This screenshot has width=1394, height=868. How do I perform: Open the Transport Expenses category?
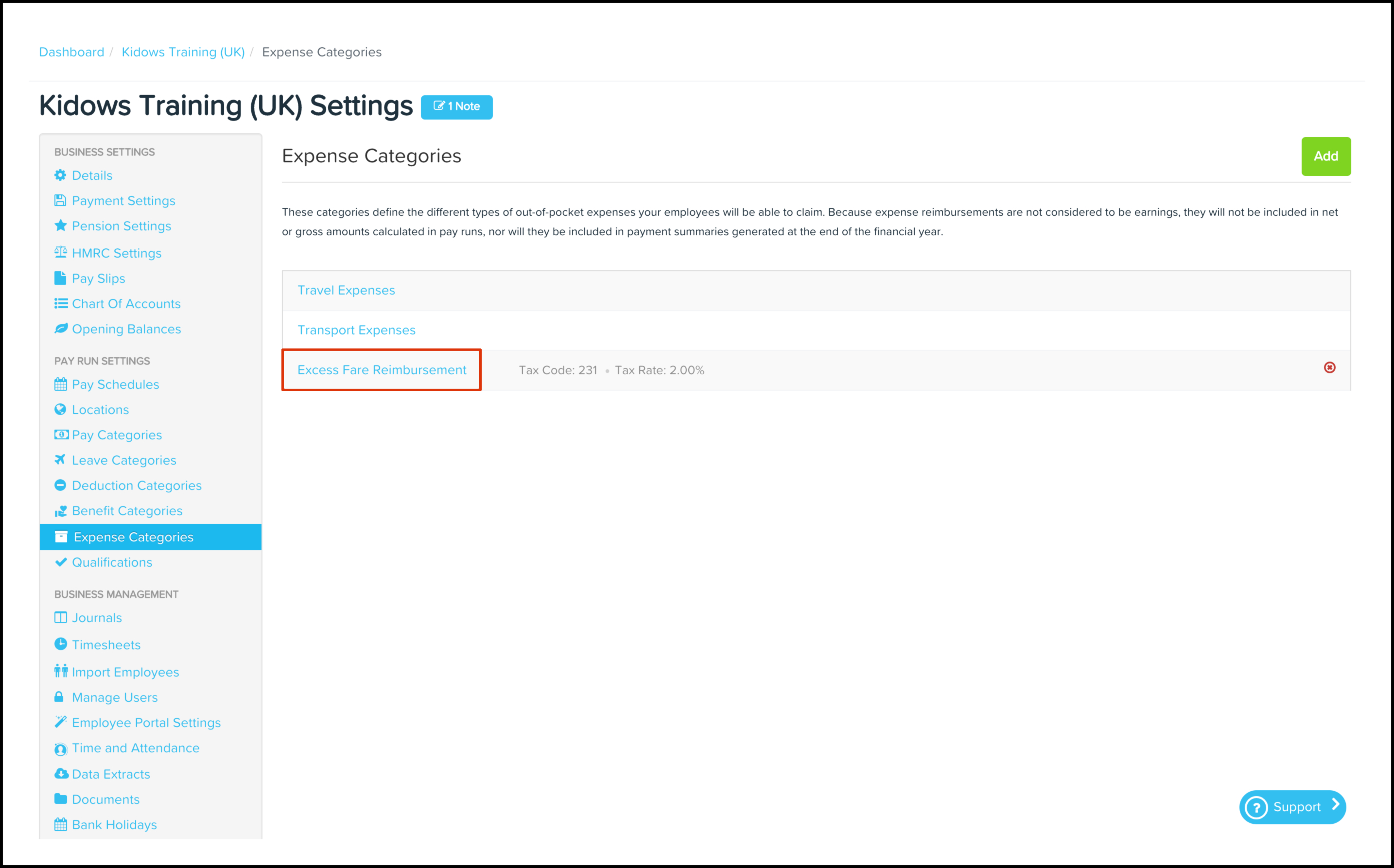(x=356, y=330)
